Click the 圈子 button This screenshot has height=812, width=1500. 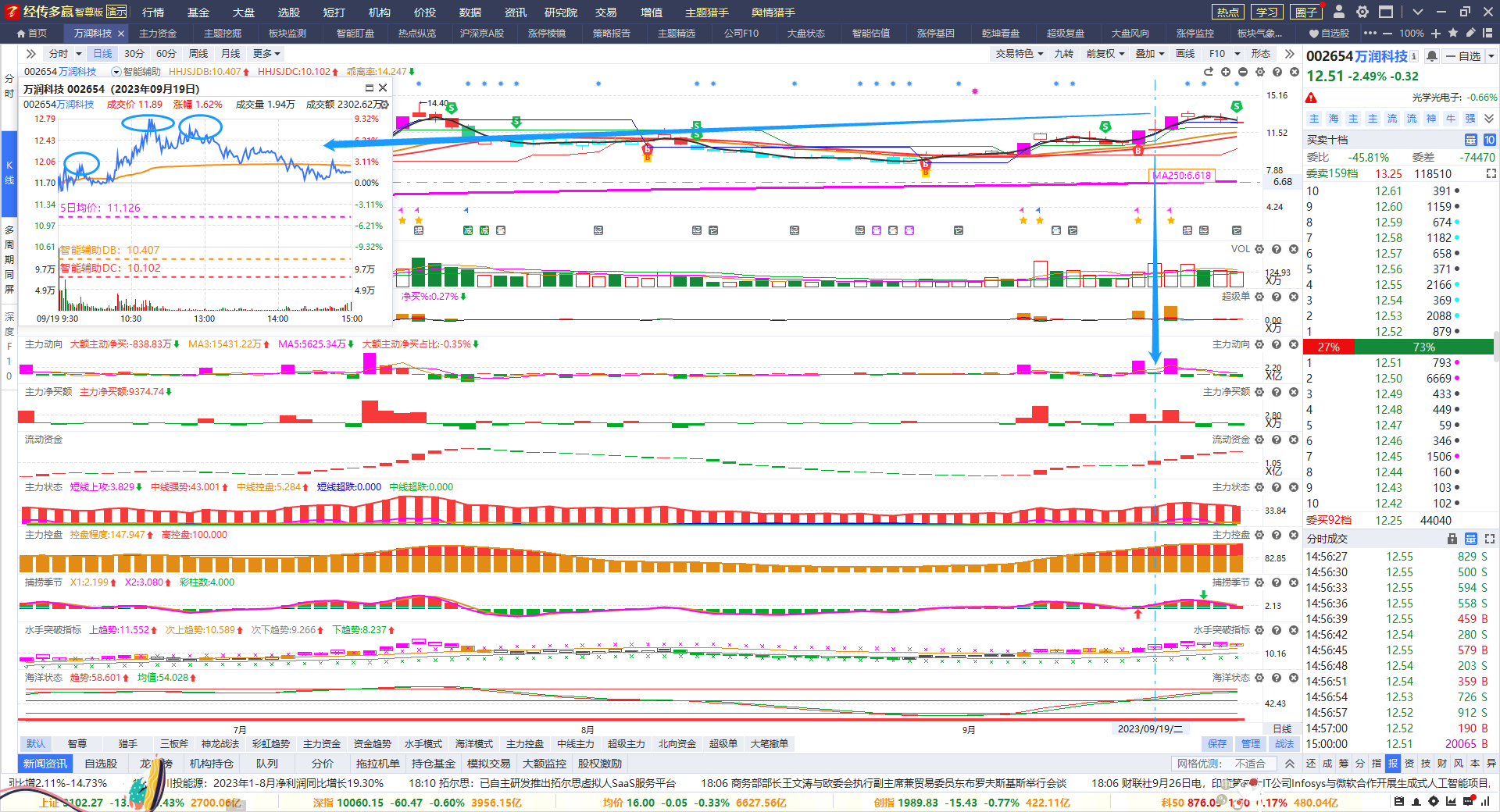1306,12
